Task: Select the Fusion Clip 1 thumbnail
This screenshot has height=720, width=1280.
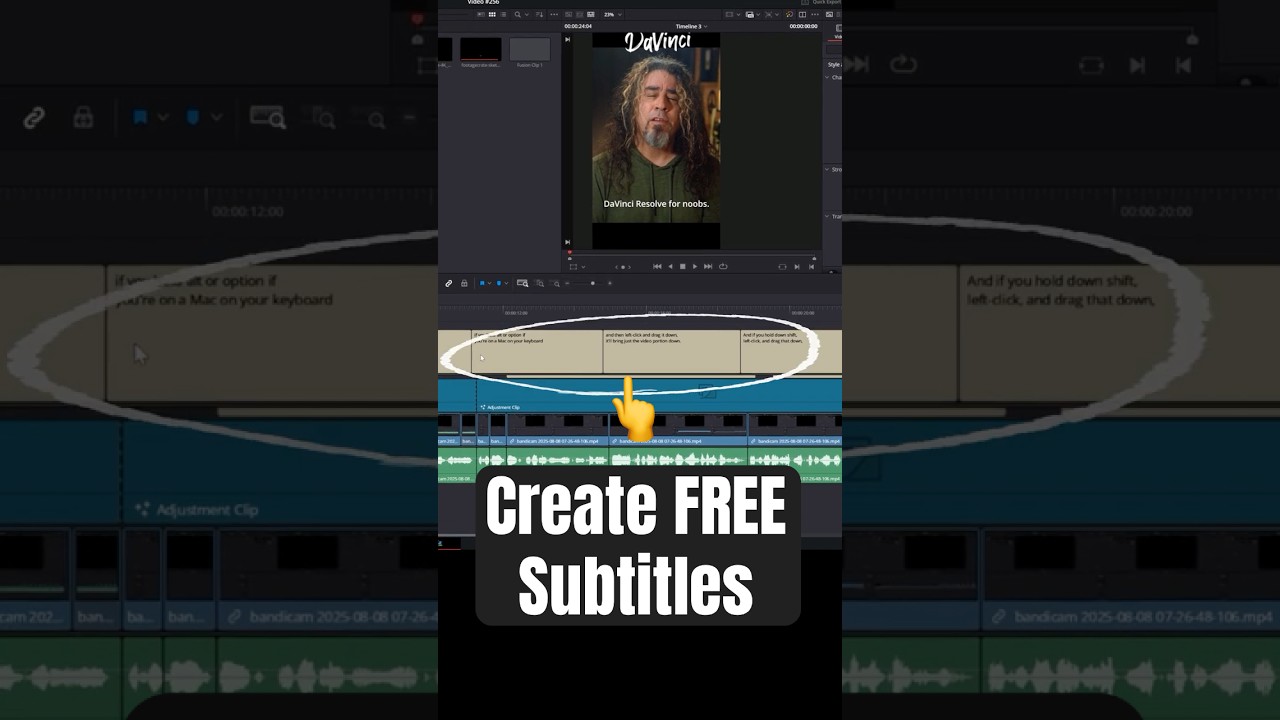Action: tap(530, 50)
